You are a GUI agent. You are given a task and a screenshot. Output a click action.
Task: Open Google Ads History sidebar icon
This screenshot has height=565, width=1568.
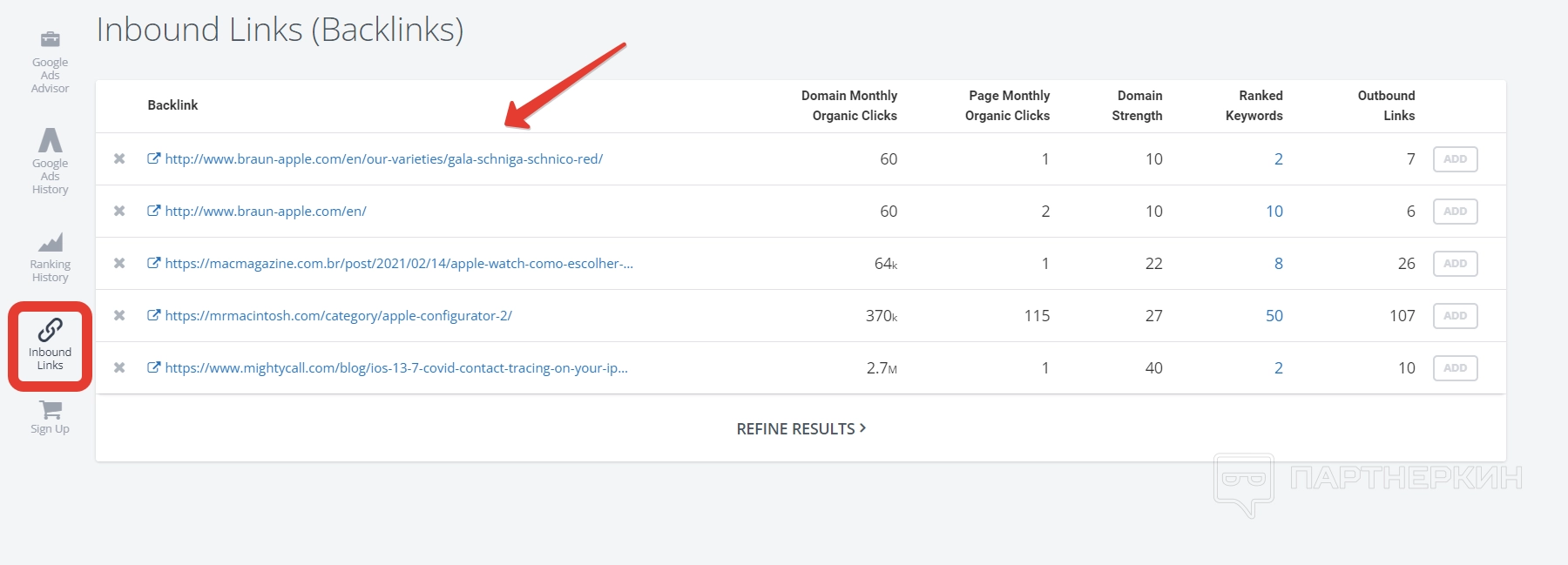click(x=51, y=141)
